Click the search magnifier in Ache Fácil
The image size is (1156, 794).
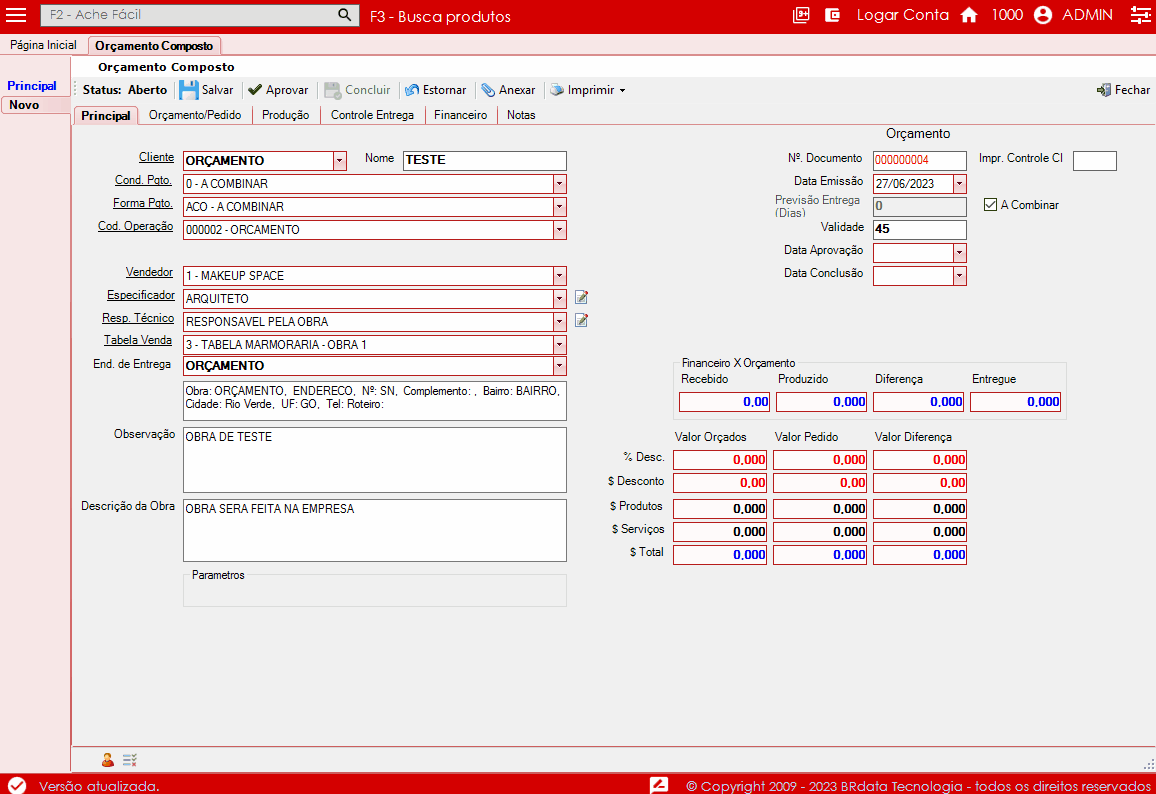344,15
